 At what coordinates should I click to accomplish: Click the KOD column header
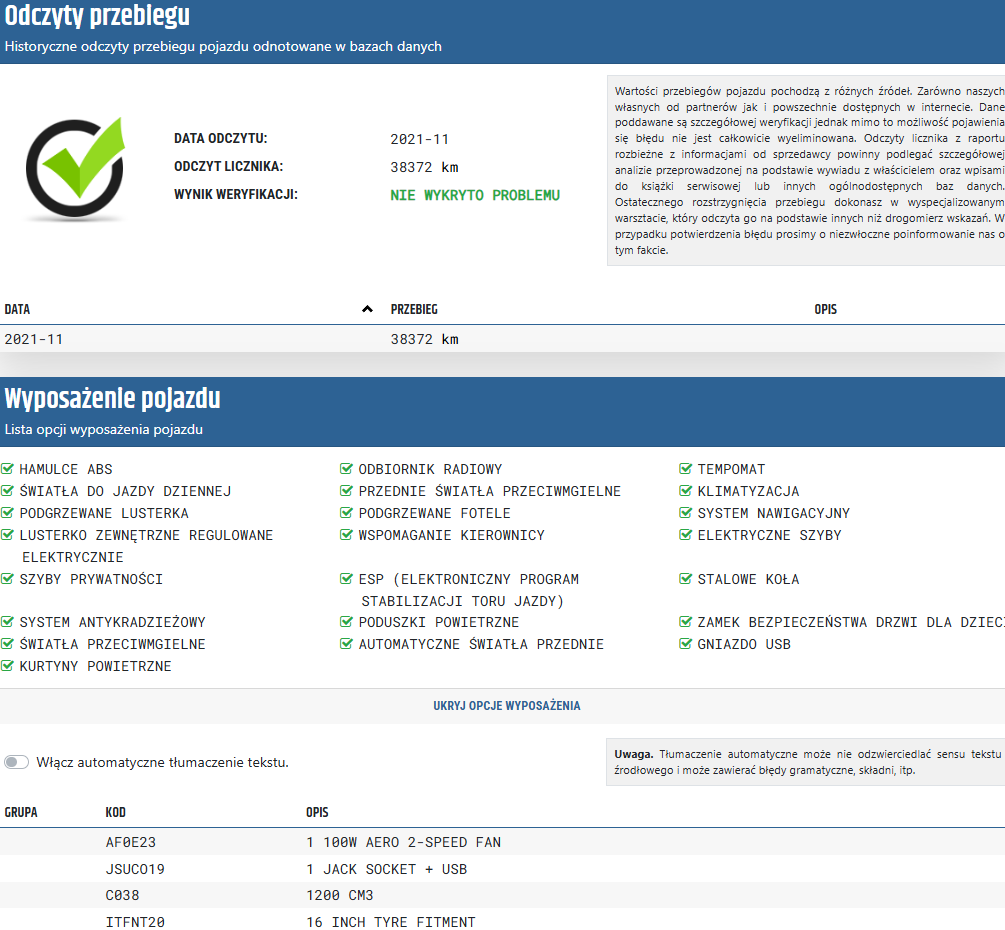(x=116, y=812)
